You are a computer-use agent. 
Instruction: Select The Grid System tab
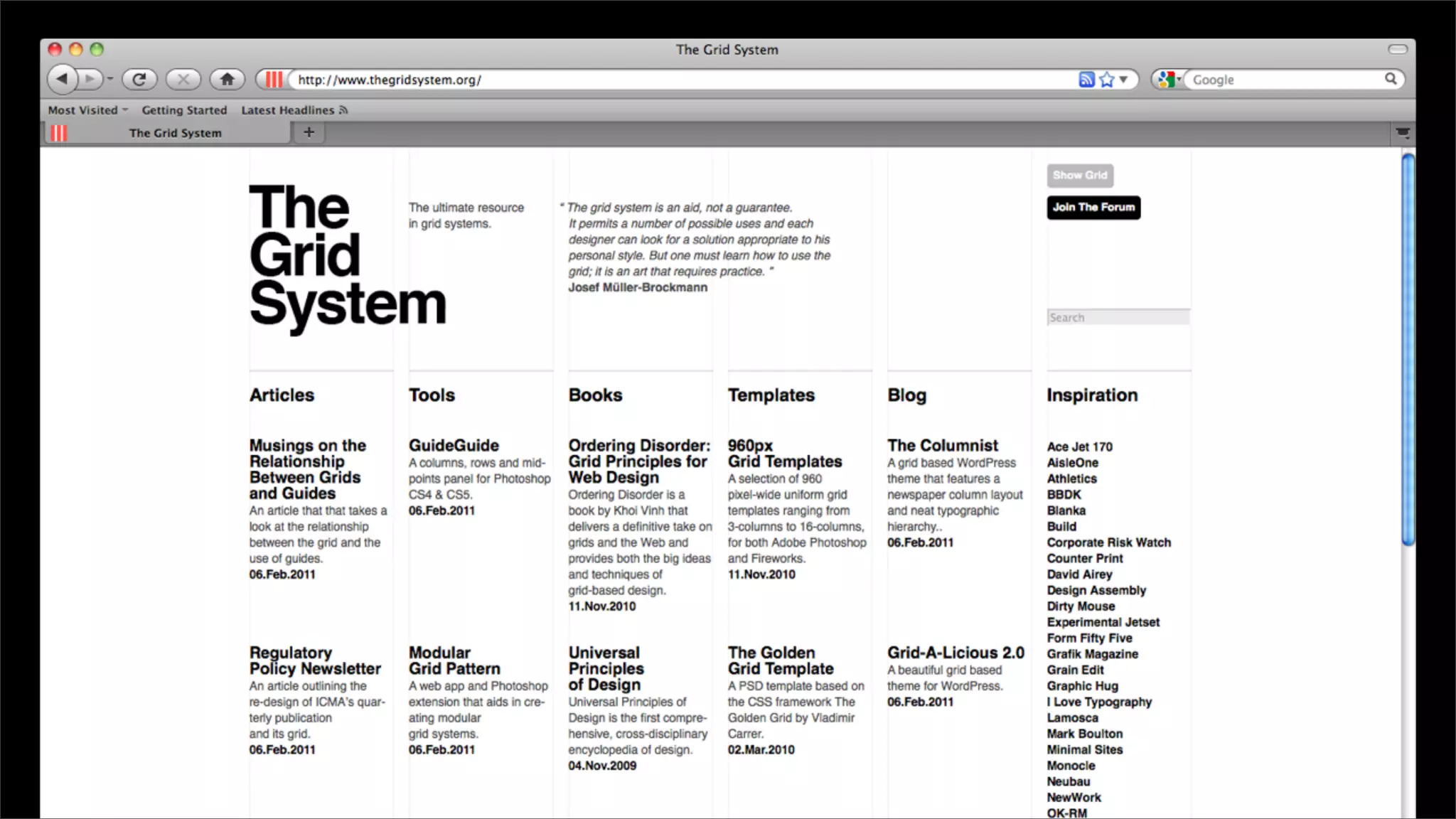coord(174,133)
